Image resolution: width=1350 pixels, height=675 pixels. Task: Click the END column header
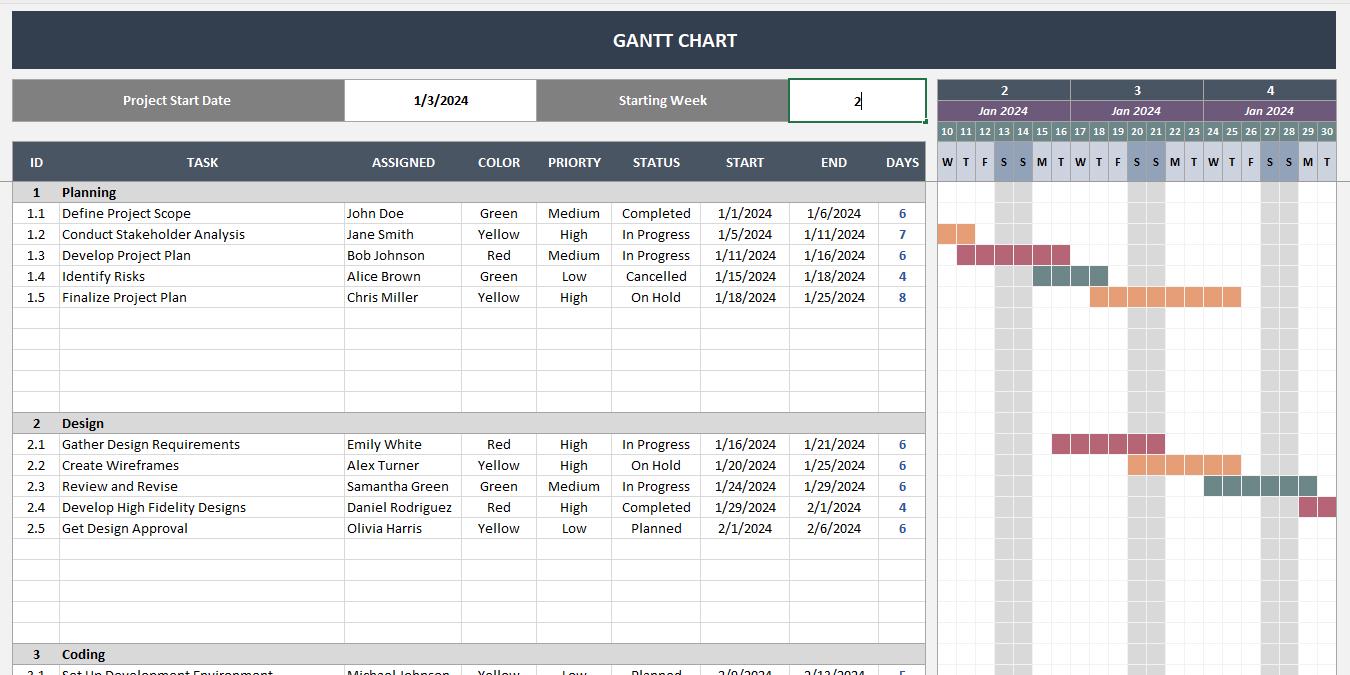click(834, 162)
